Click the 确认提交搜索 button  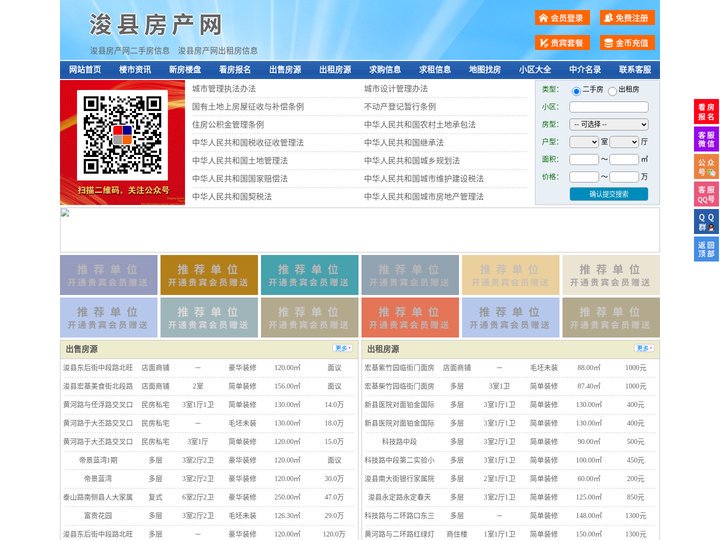coord(609,194)
